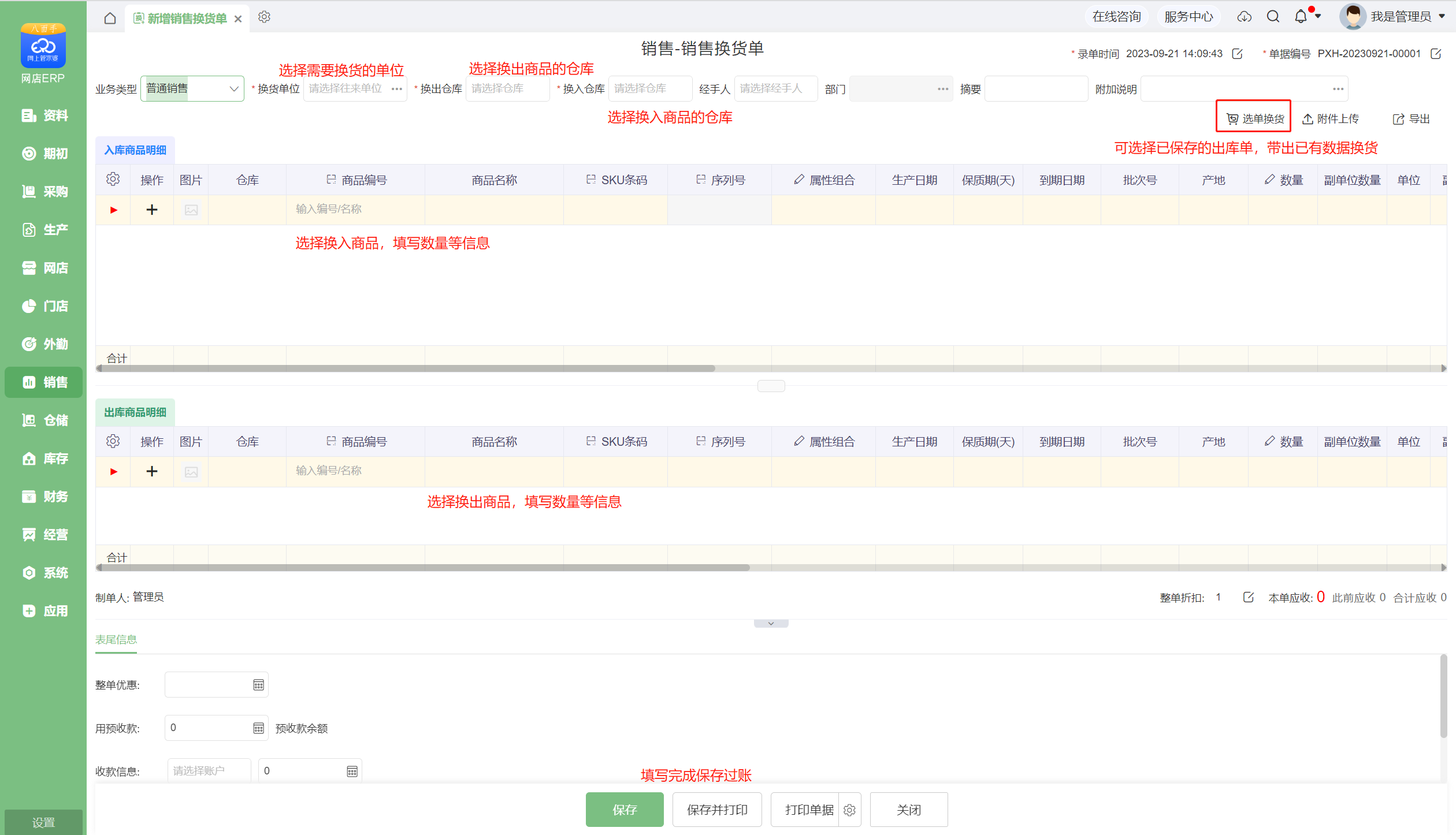Screen dimensions: 1456x835
Task: Edit 整单折扣 value pencil icon
Action: coord(1248,597)
